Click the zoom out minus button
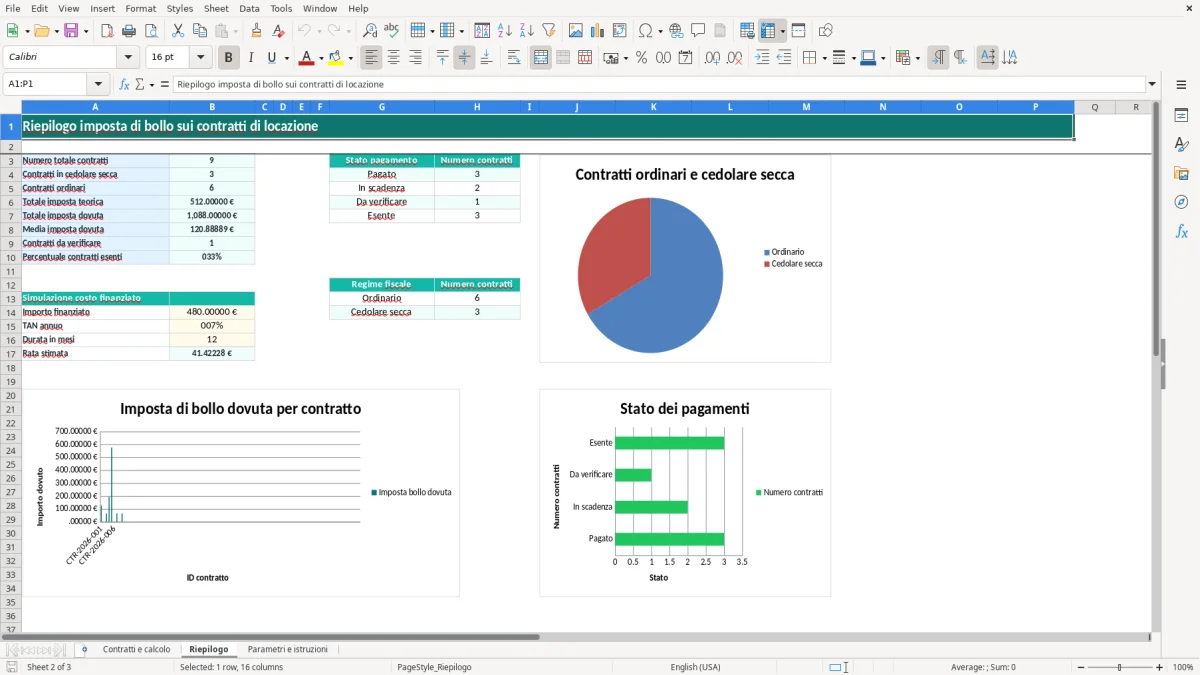This screenshot has width=1200, height=675. (x=1081, y=667)
